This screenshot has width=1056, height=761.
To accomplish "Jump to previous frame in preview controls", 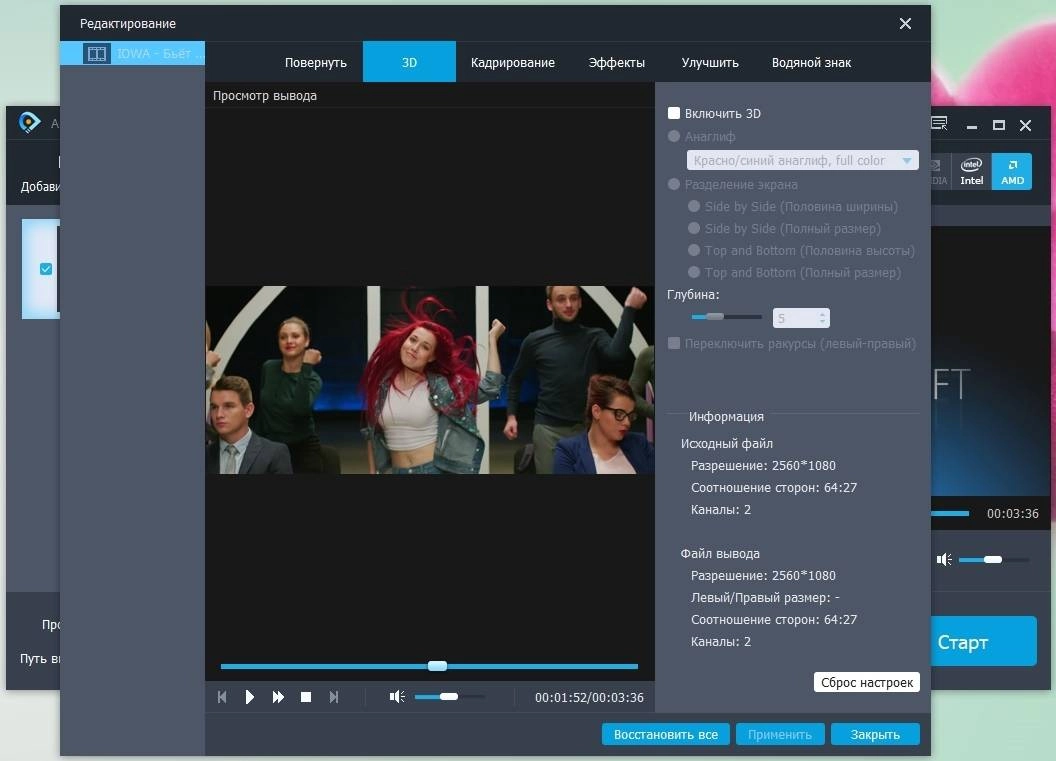I will pyautogui.click(x=222, y=697).
